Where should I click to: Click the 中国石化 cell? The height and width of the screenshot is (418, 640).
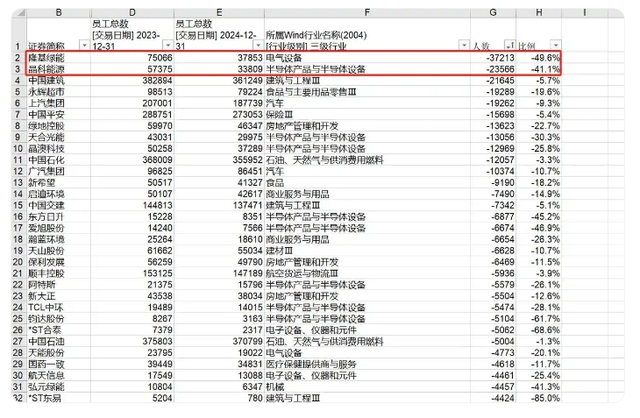pos(59,160)
